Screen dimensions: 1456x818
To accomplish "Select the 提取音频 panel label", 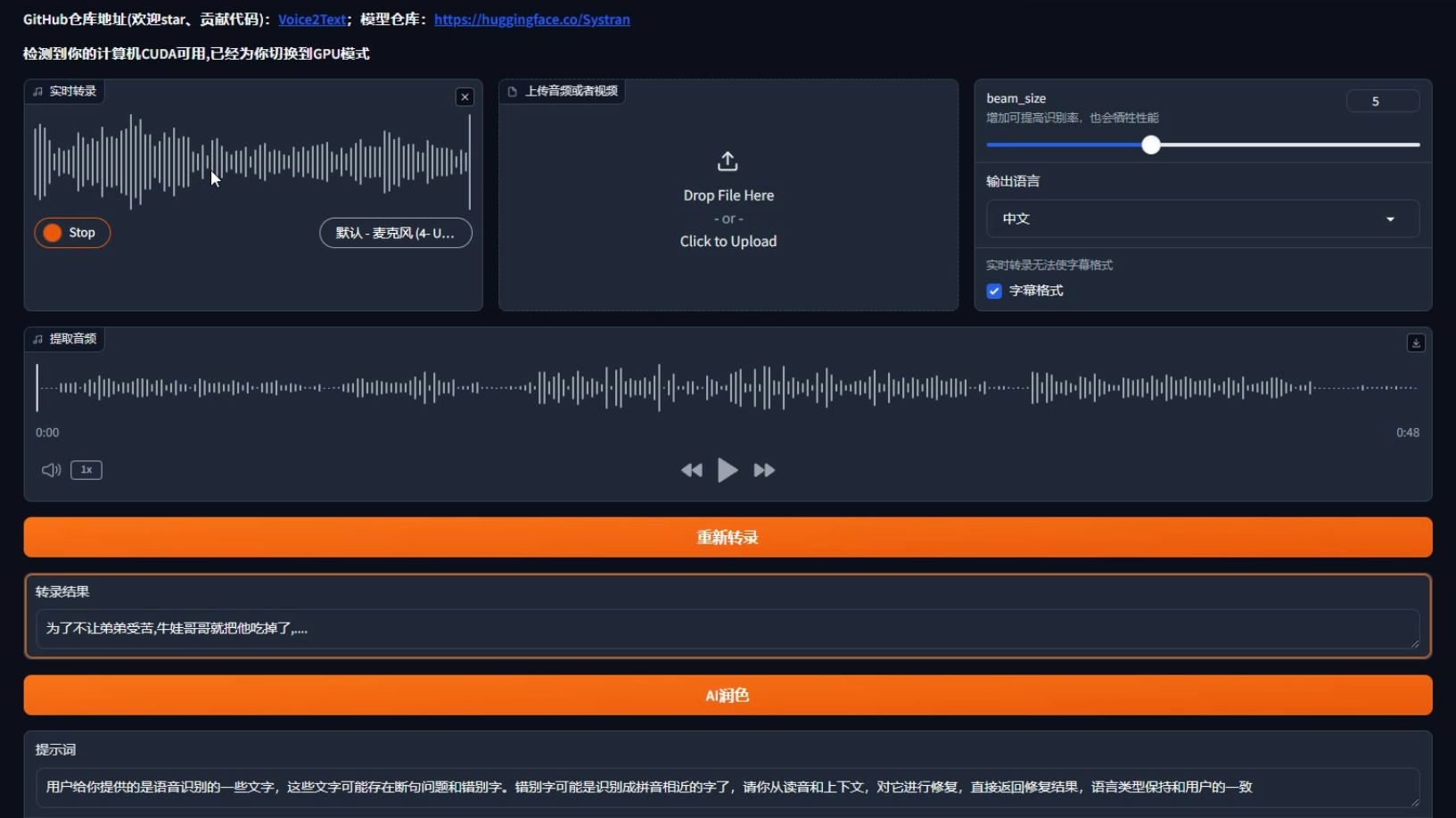I will (64, 339).
